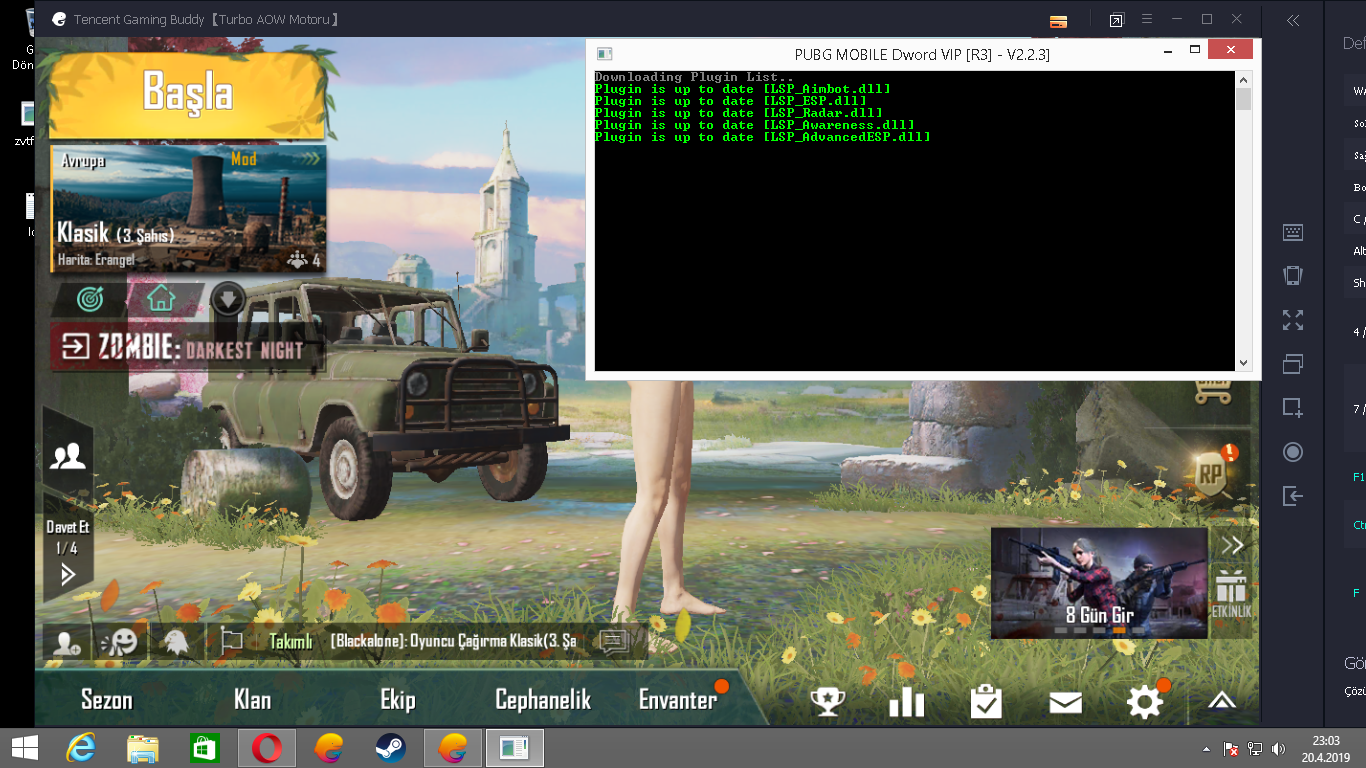1366x768 pixels.
Task: Open the Cephanelik tab
Action: coord(543,700)
